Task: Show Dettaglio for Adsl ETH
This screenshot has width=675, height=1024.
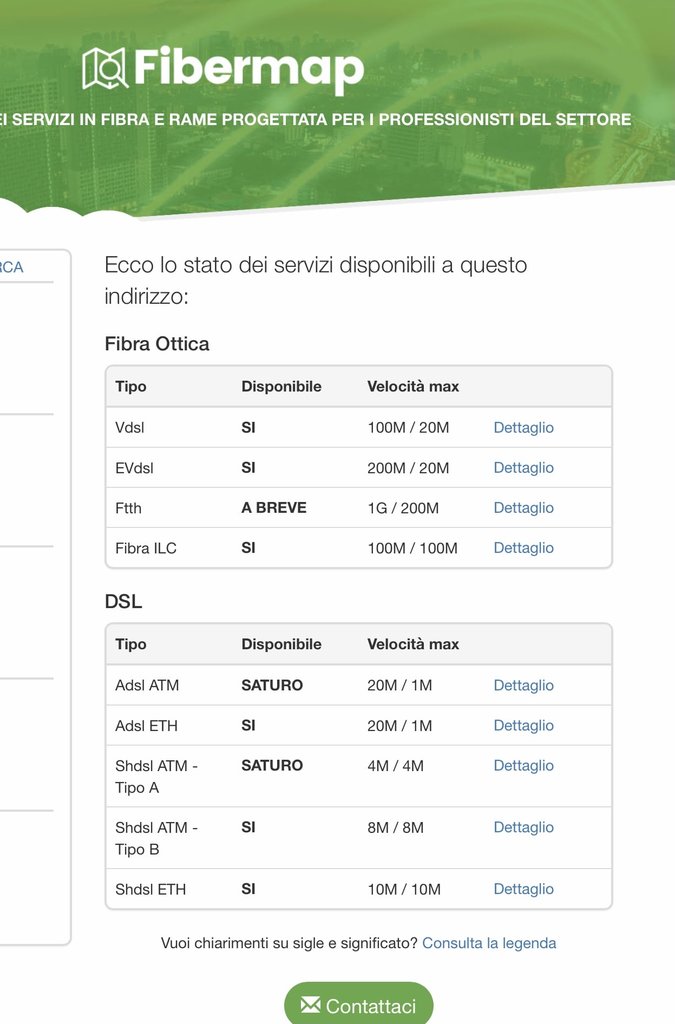Action: click(x=523, y=726)
